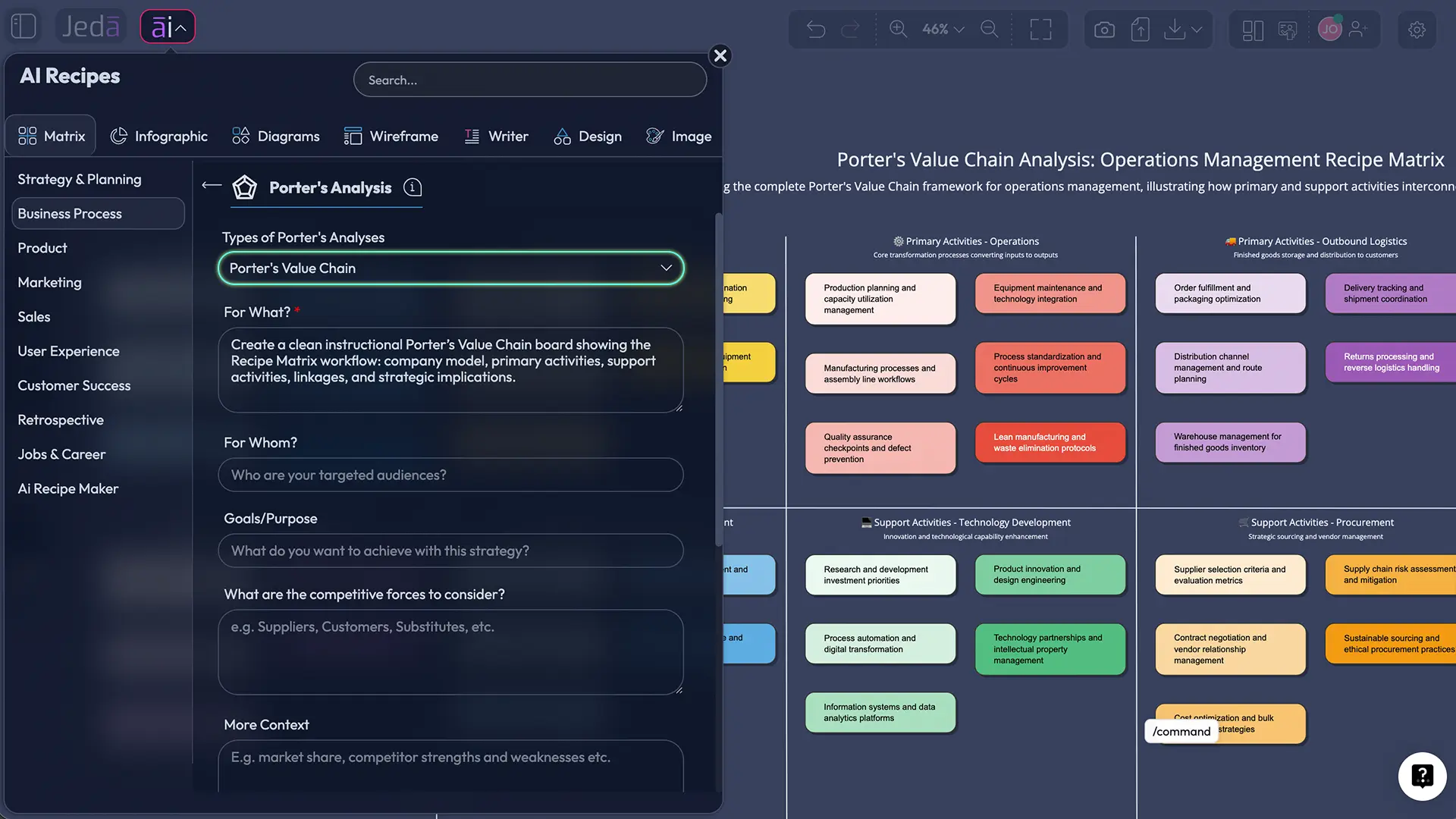Close the AI Recipes panel

coord(720,55)
